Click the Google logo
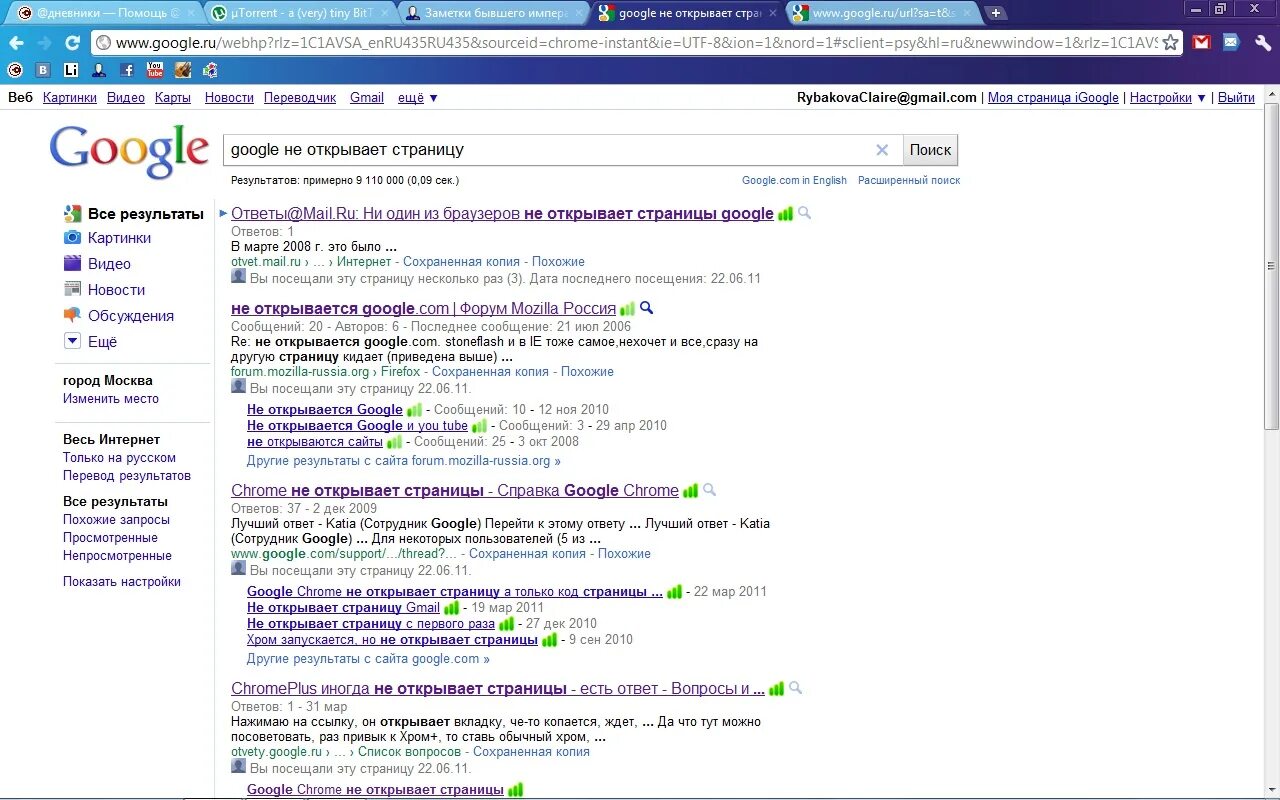This screenshot has width=1280, height=800. coord(129,151)
